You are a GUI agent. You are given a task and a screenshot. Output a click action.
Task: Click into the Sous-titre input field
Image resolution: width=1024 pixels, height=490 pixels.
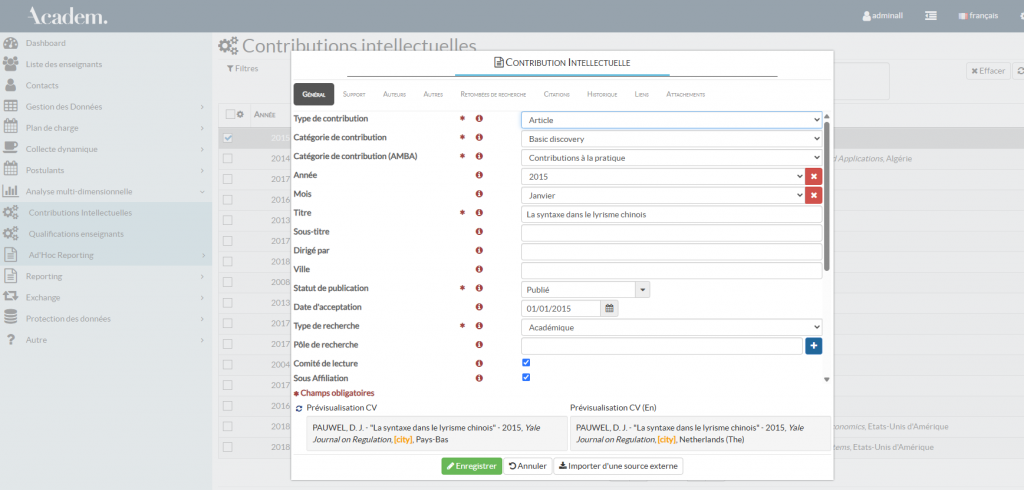point(671,233)
